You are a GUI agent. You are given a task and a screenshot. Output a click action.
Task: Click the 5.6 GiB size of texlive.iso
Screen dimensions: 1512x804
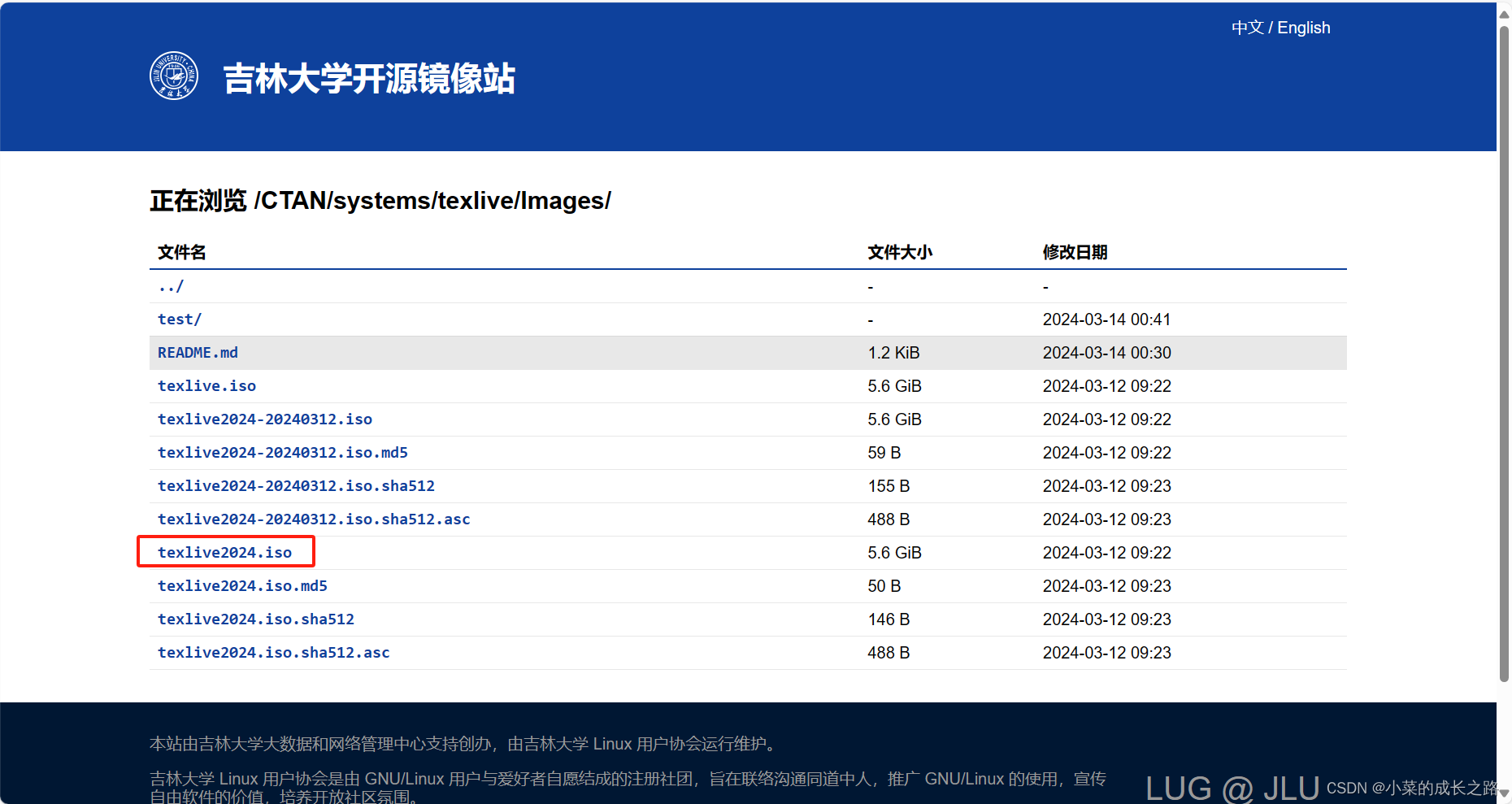point(894,386)
